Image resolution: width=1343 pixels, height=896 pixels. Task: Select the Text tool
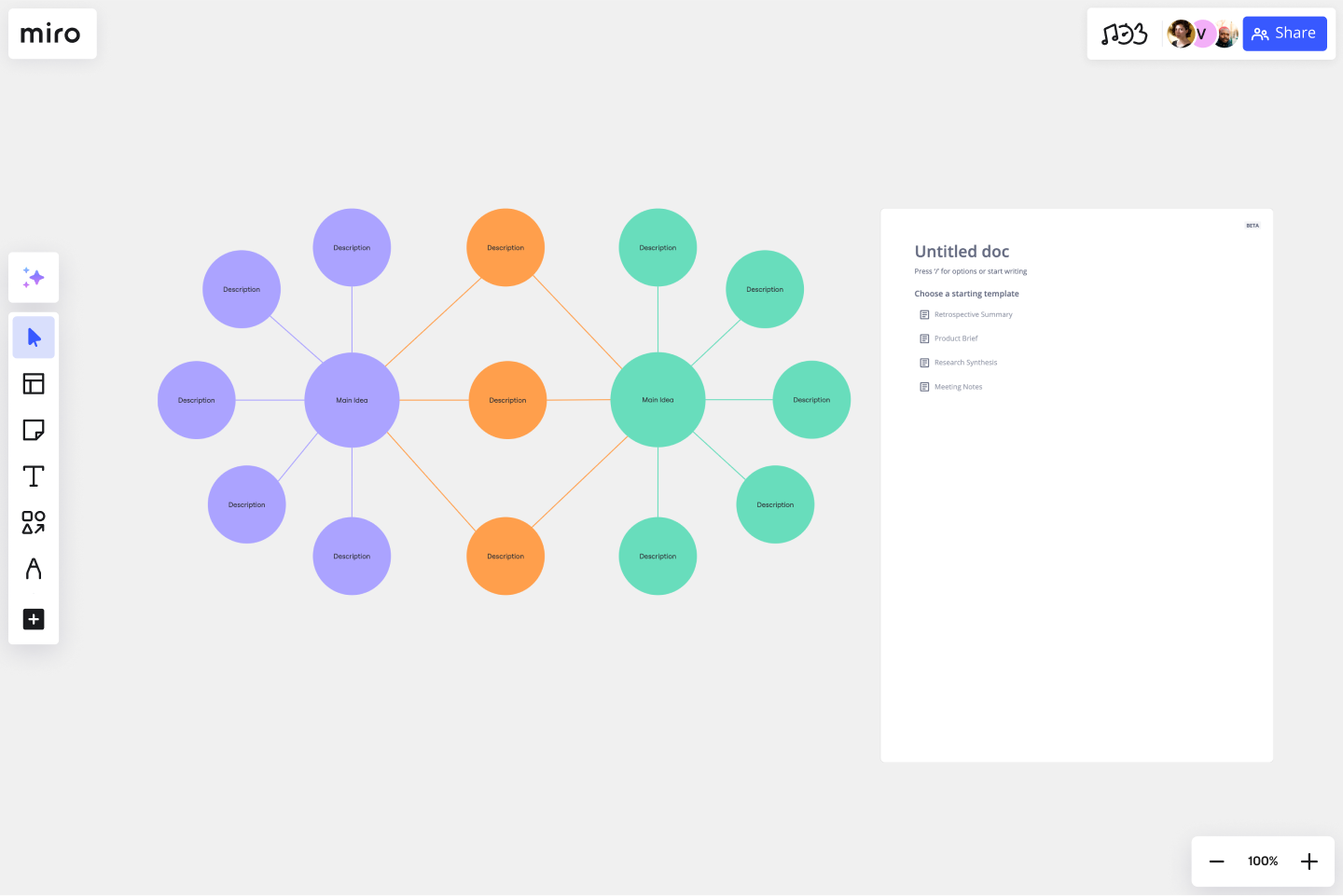(34, 476)
